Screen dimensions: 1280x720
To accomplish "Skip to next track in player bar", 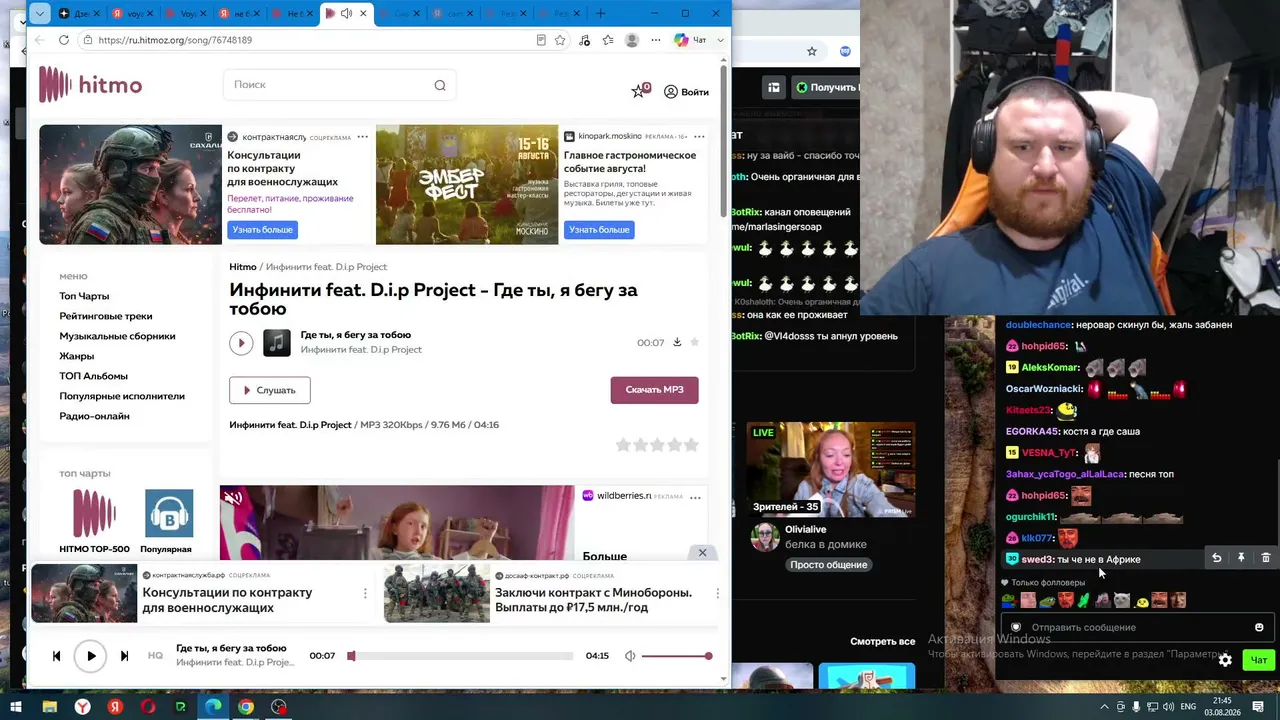I will tap(124, 656).
